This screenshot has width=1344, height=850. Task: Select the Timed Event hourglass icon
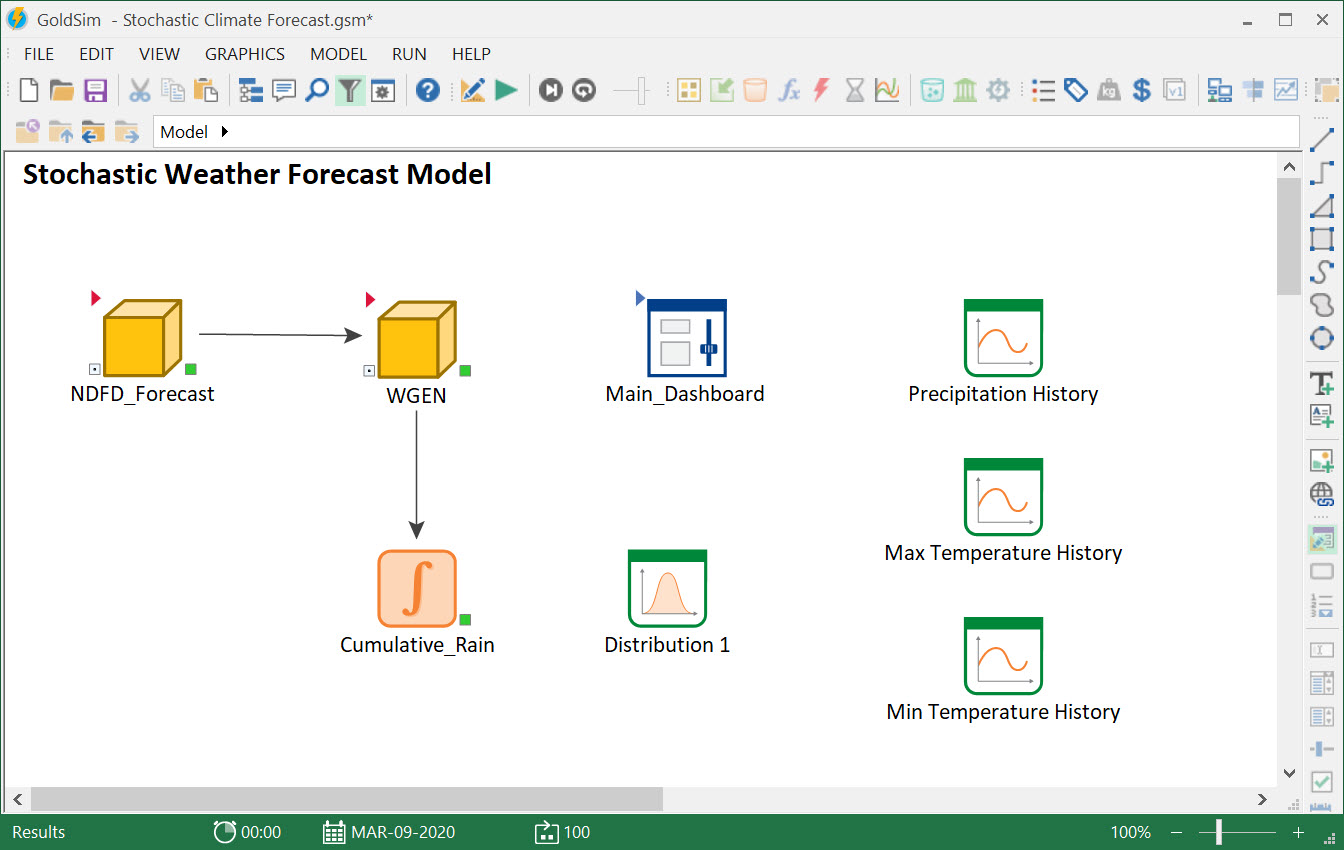(x=854, y=90)
